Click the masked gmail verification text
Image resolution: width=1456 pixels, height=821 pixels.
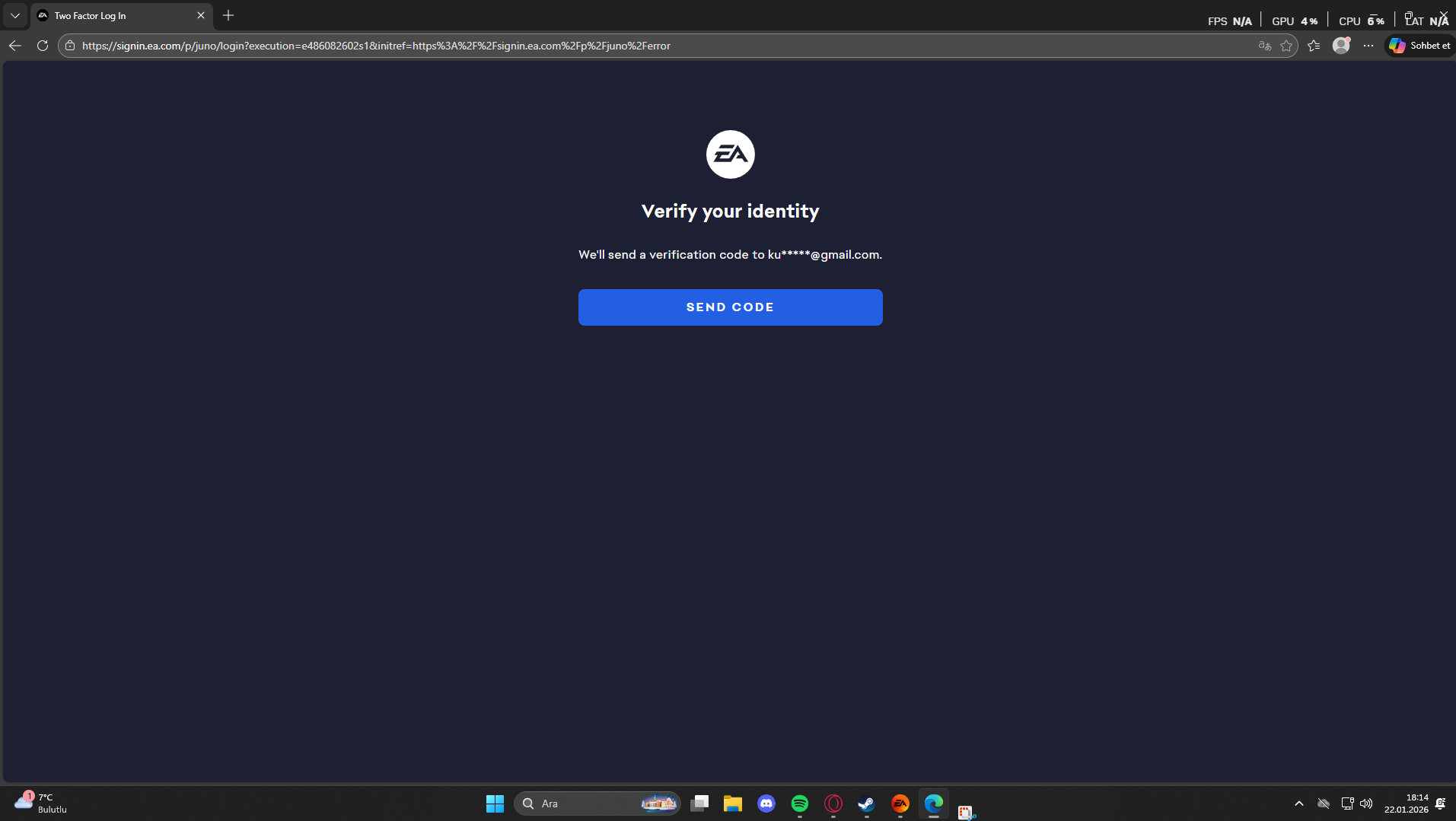pyautogui.click(x=731, y=255)
